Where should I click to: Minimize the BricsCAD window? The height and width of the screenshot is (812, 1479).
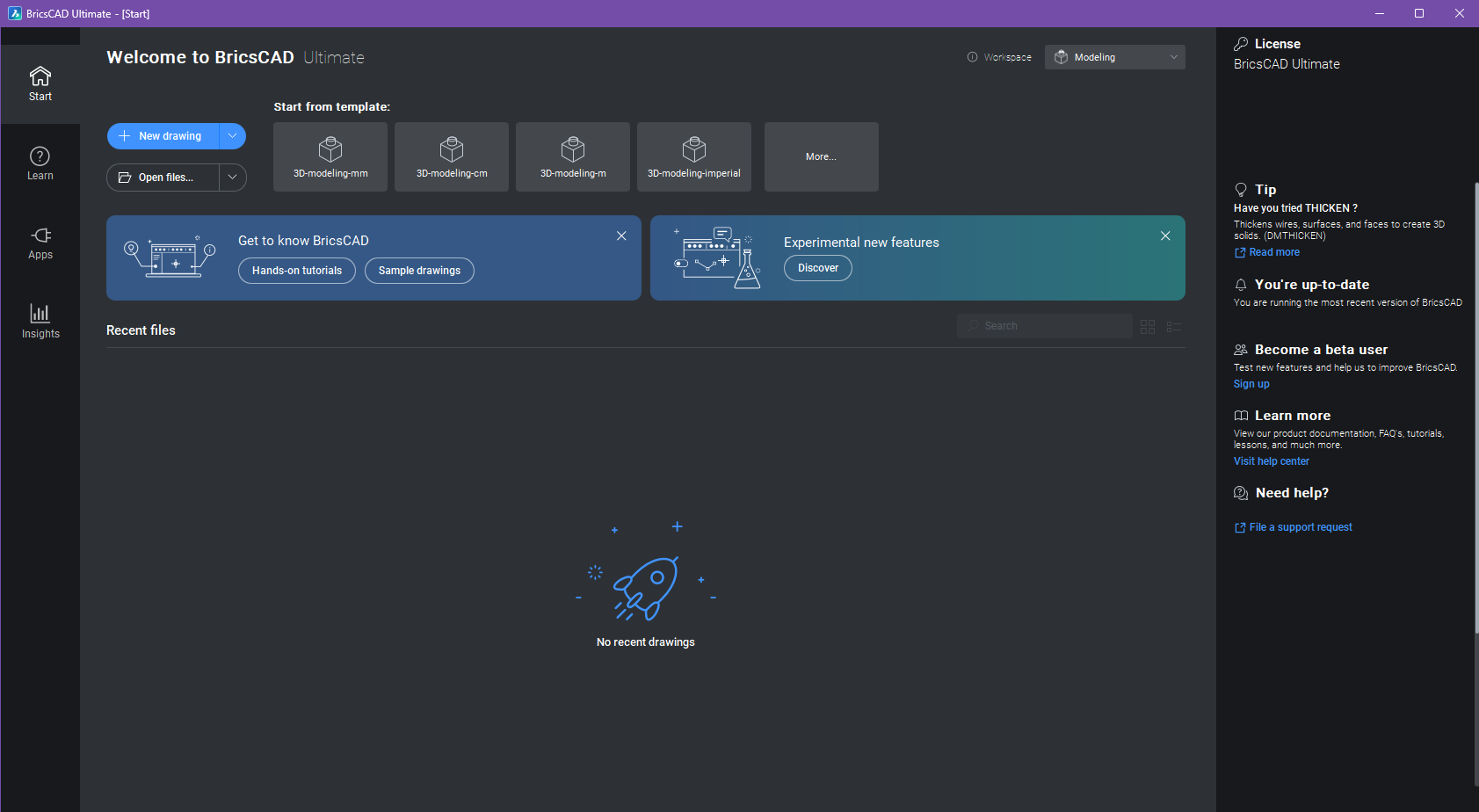point(1379,13)
